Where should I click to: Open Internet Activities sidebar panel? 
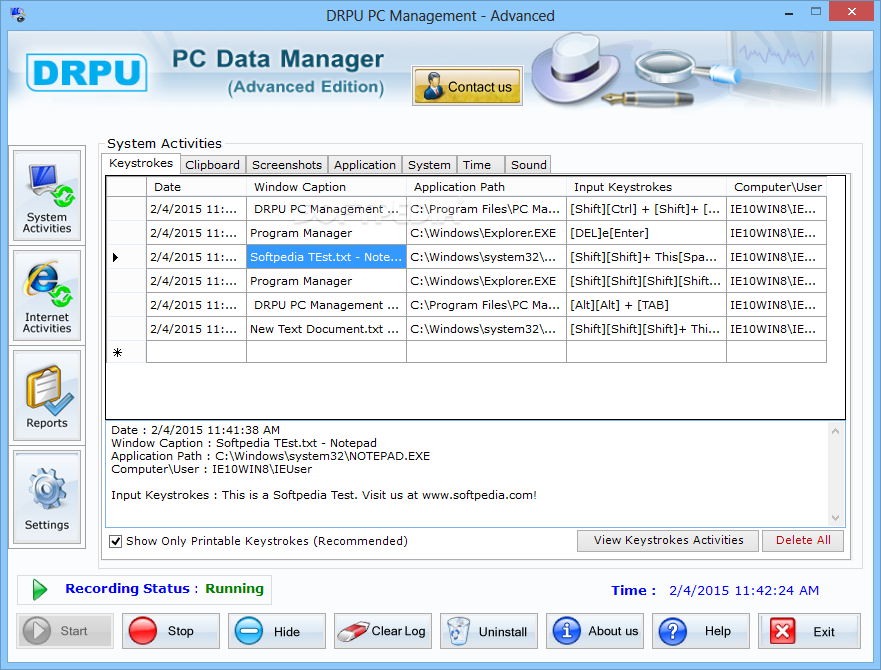pos(47,296)
